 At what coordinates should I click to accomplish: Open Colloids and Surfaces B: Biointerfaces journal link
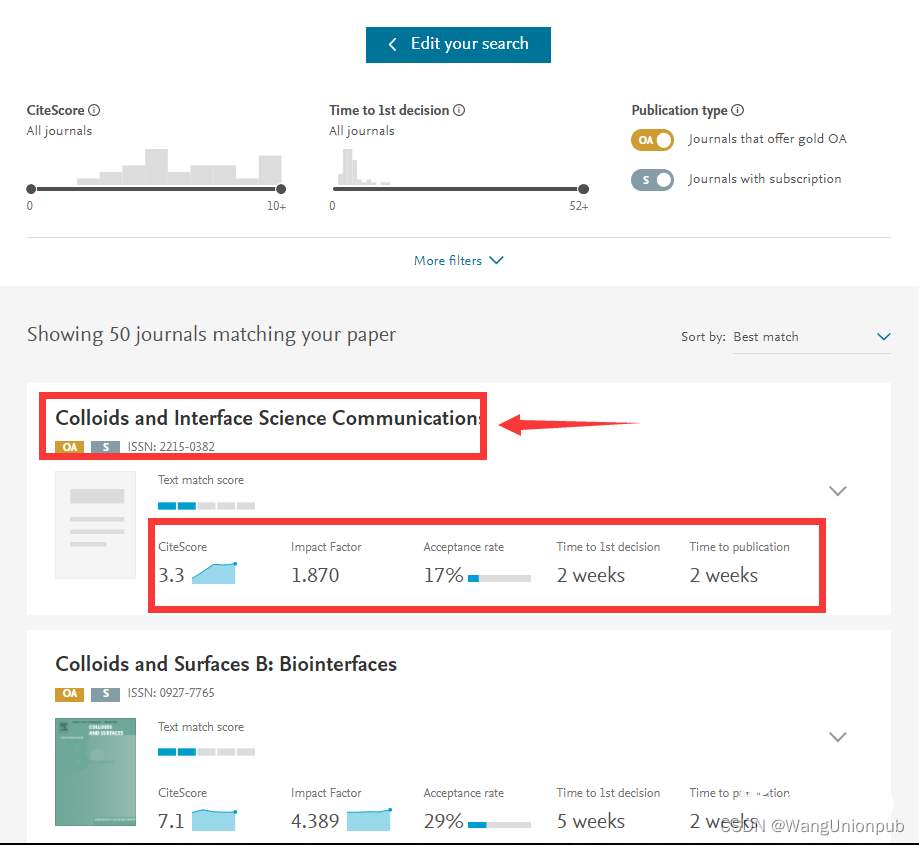[x=226, y=664]
